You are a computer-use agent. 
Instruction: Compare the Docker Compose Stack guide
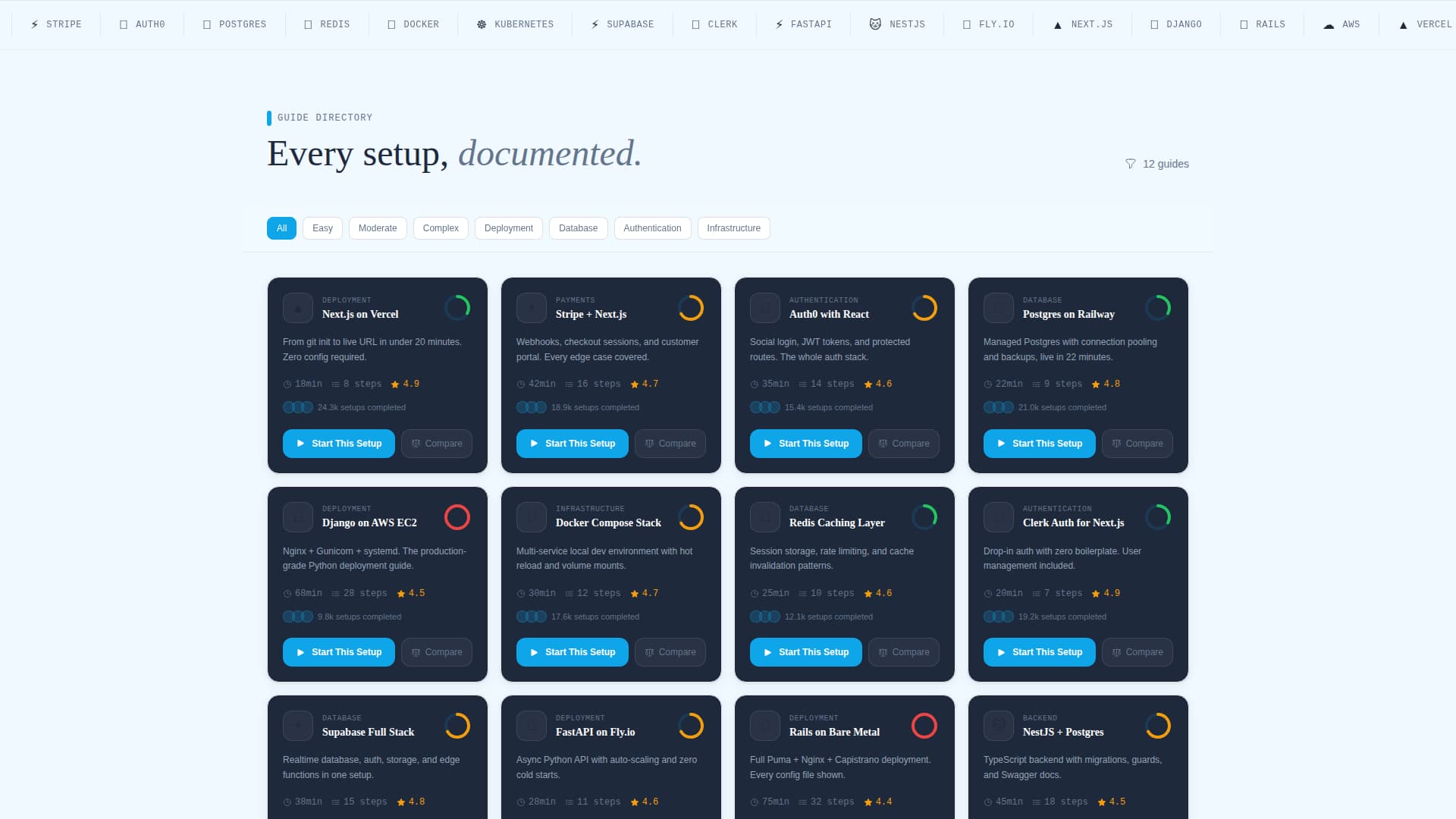click(670, 652)
